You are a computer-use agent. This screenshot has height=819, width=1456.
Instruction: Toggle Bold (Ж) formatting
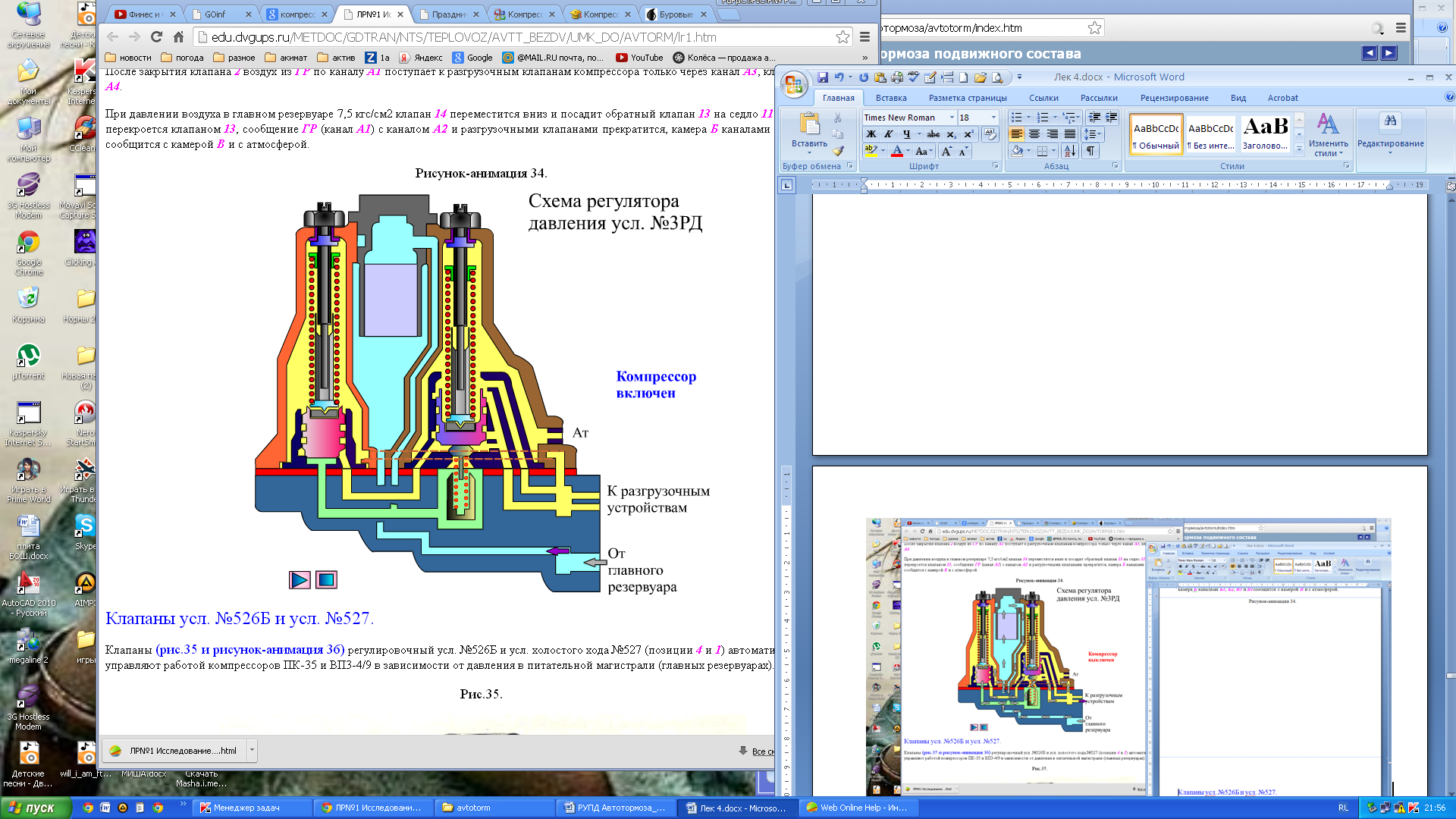(871, 134)
